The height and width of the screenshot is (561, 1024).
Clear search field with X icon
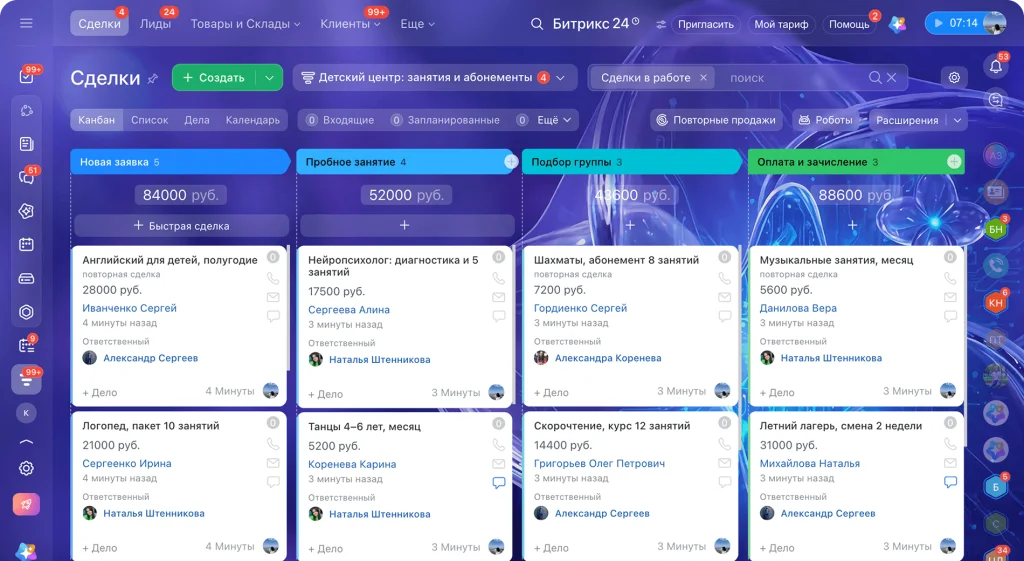pos(891,78)
